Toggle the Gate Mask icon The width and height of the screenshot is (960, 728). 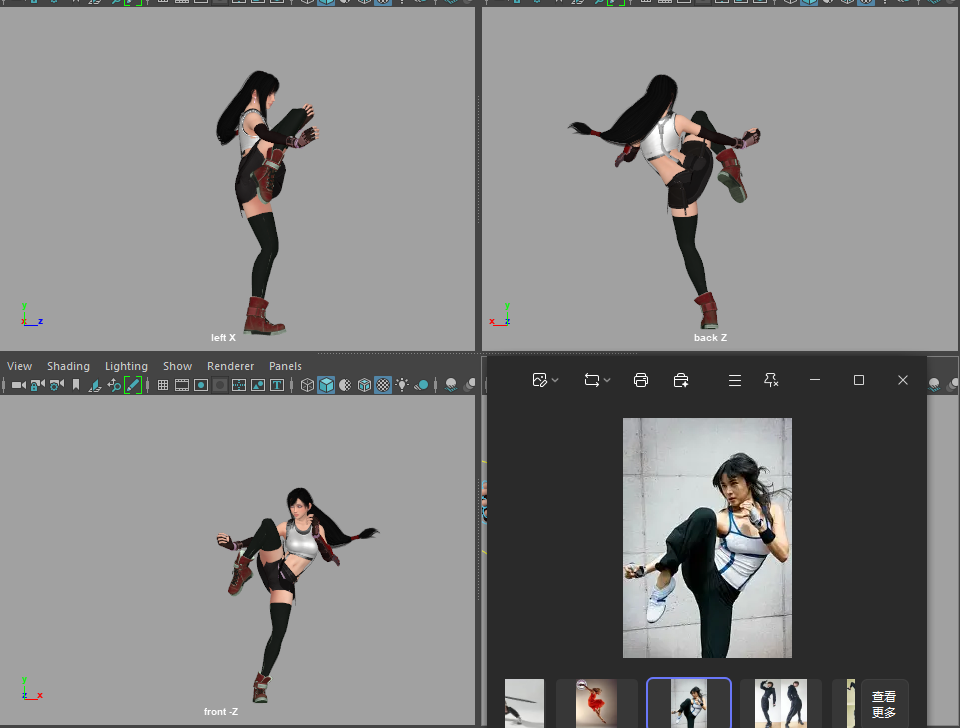[220, 385]
